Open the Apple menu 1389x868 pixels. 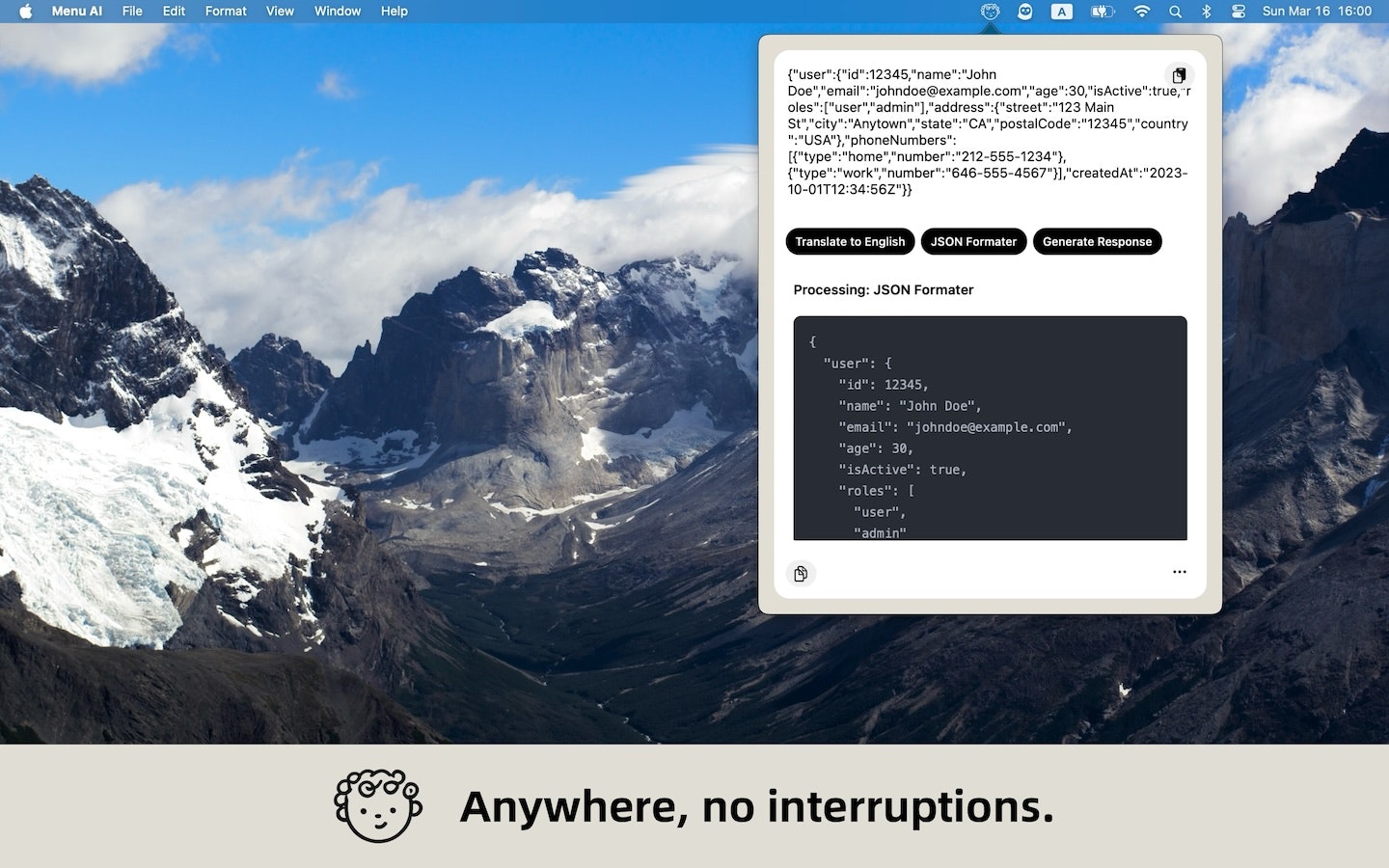click(x=26, y=12)
